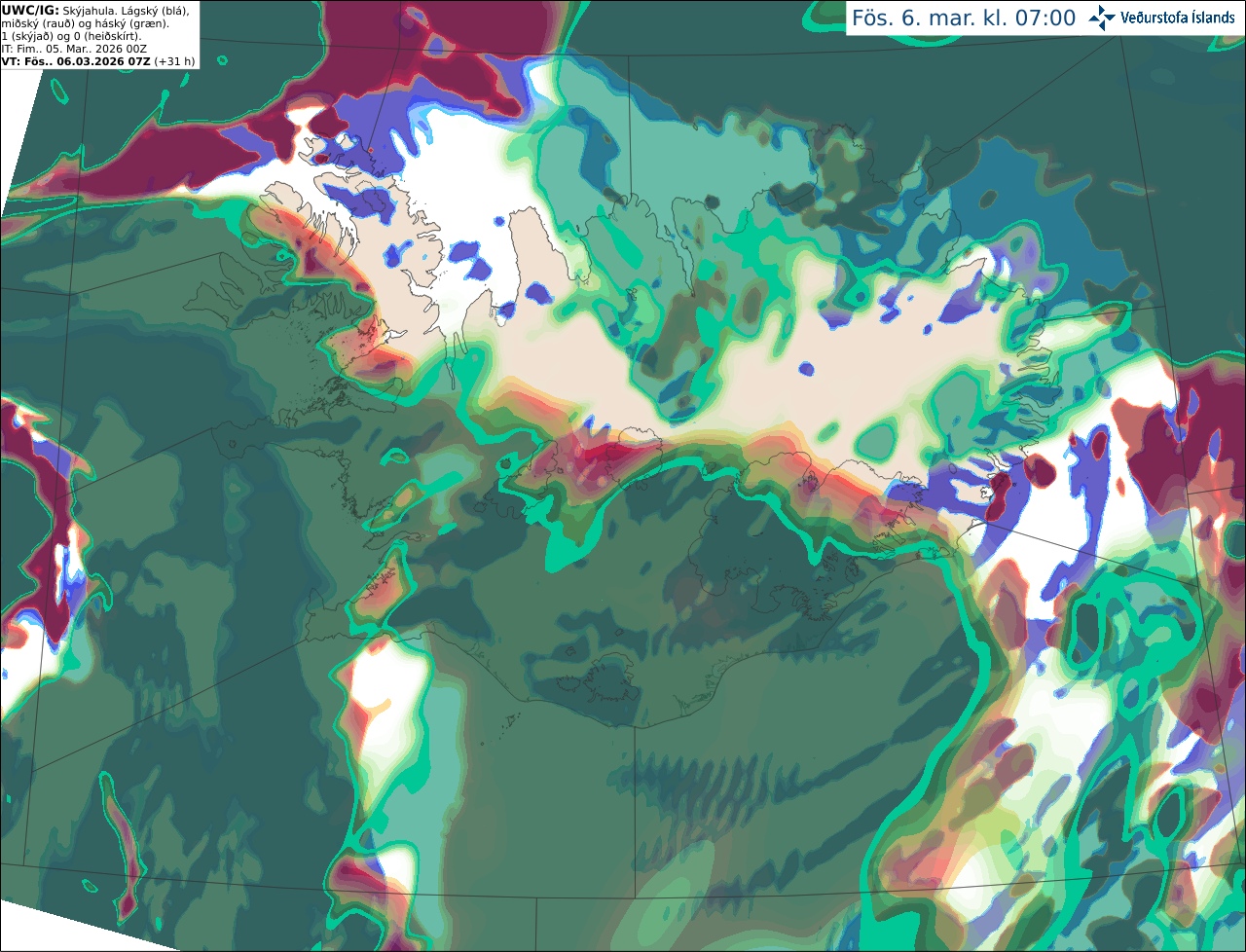Image resolution: width=1246 pixels, height=952 pixels.
Task: Click the Veðurstofa Íslands logo icon
Action: pyautogui.click(x=1102, y=18)
